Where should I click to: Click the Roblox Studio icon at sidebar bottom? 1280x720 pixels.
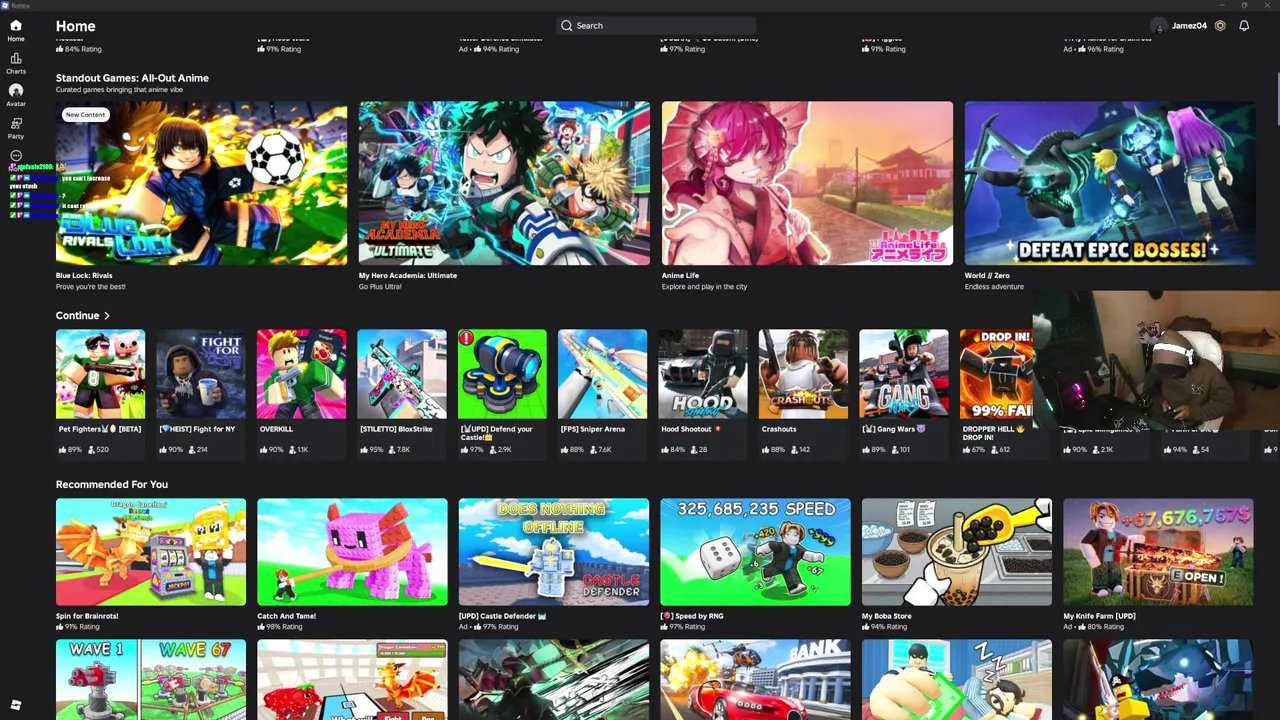(16, 705)
